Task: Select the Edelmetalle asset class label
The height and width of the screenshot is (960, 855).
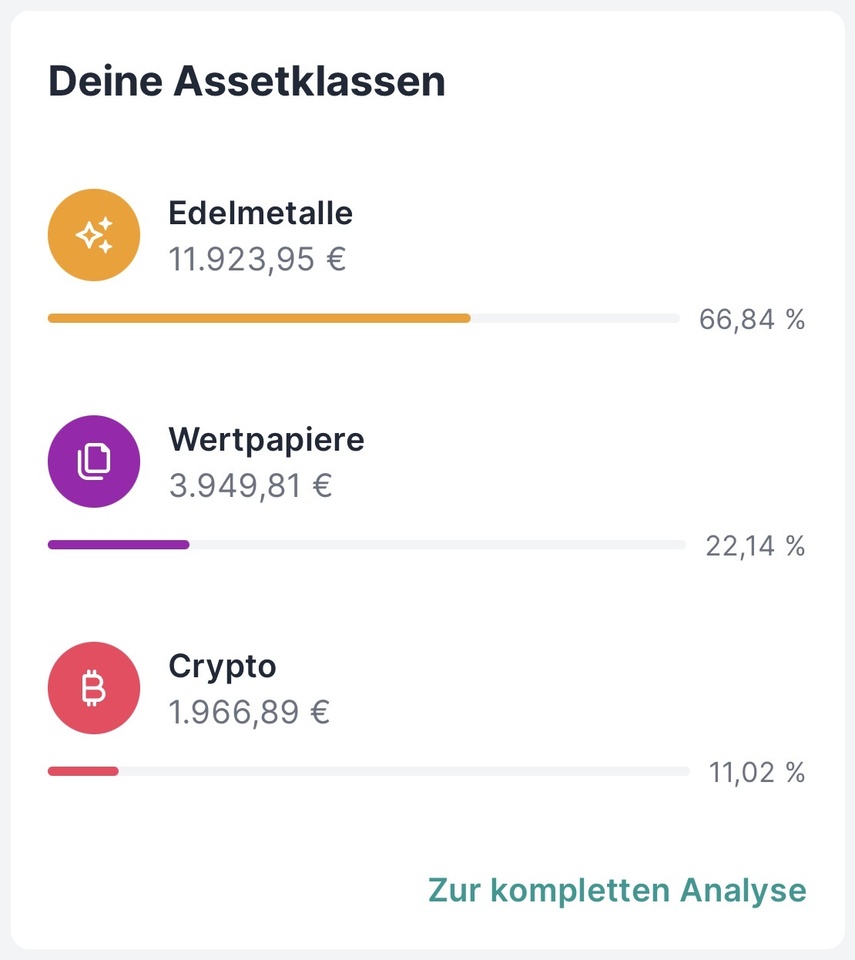Action: 260,213
